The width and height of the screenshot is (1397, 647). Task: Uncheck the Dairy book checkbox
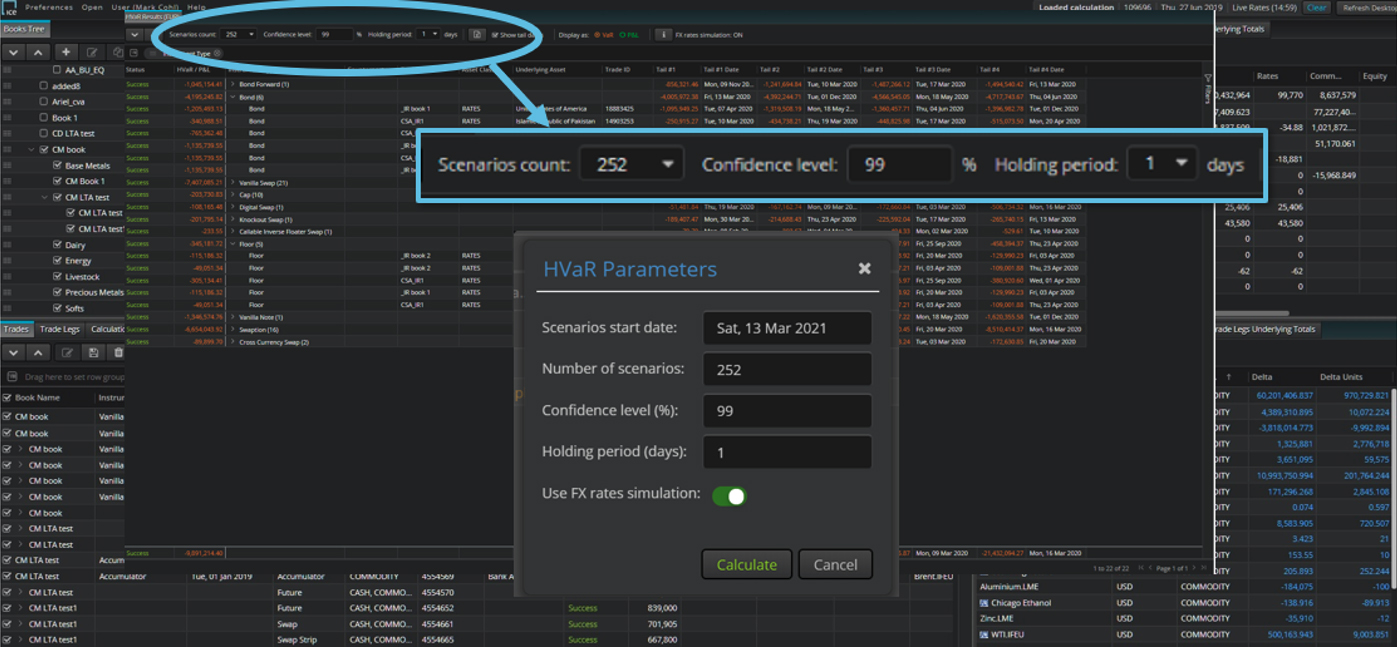tap(57, 245)
